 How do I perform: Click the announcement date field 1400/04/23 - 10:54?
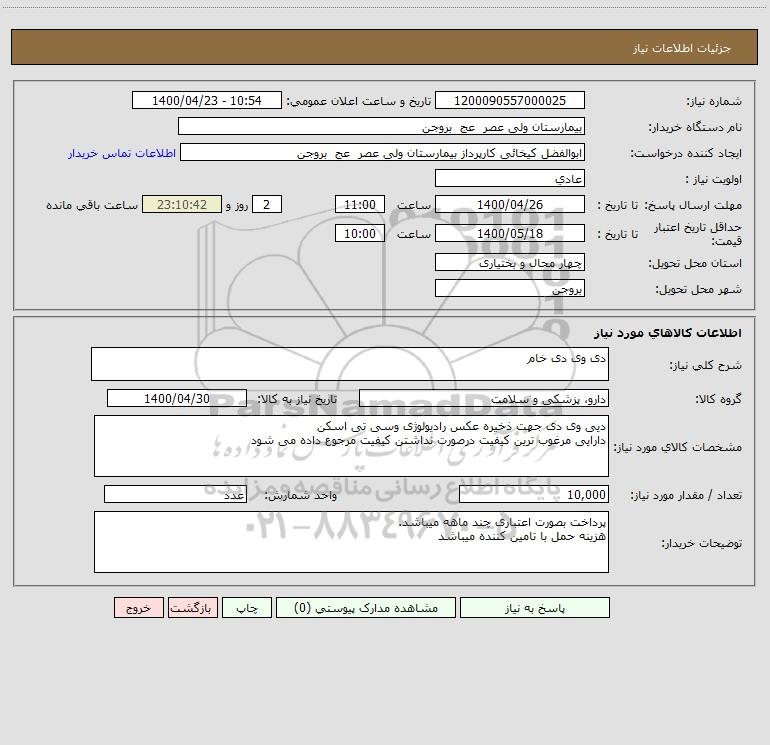tap(207, 100)
